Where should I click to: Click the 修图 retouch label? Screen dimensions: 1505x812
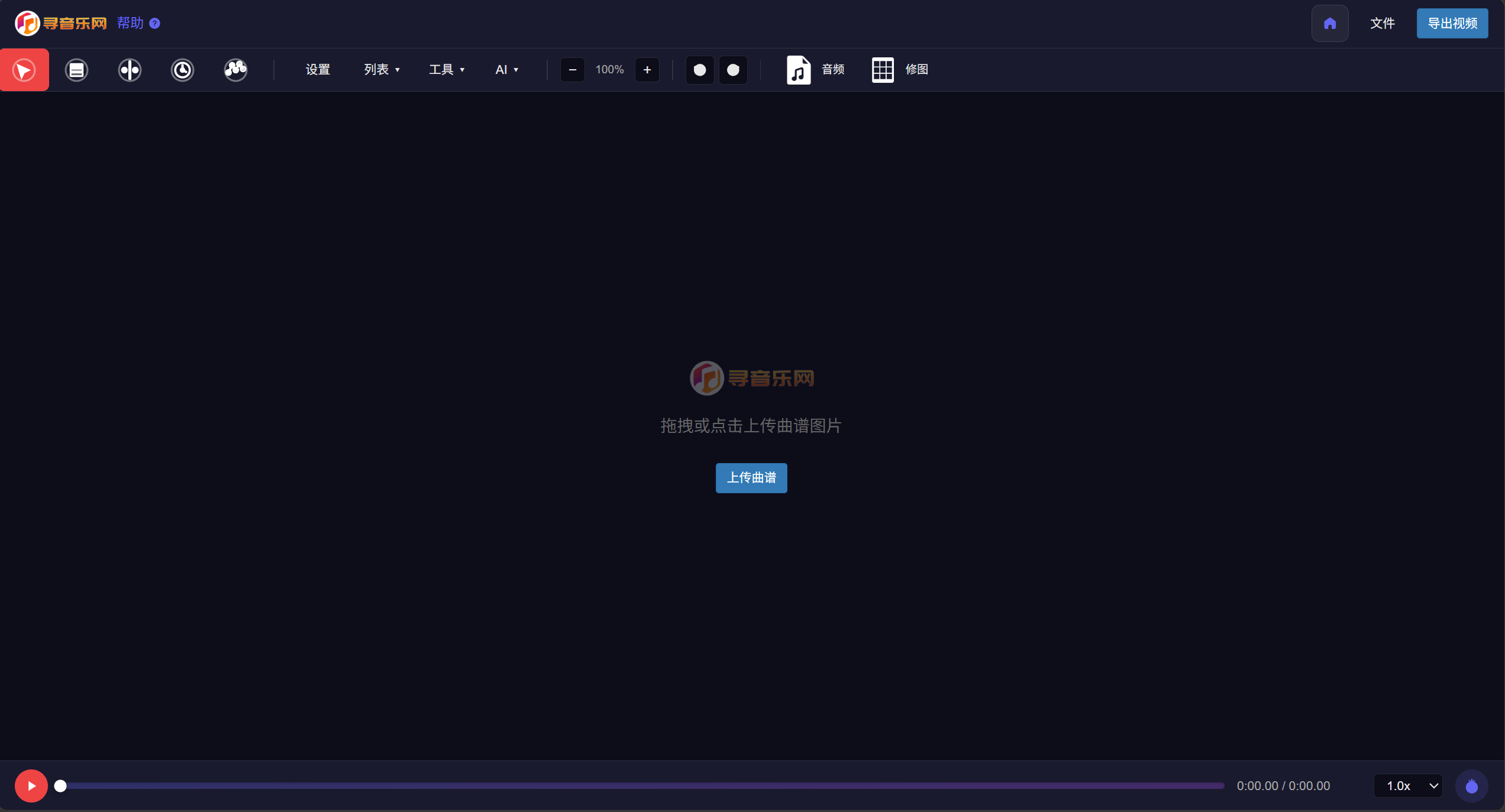(917, 70)
